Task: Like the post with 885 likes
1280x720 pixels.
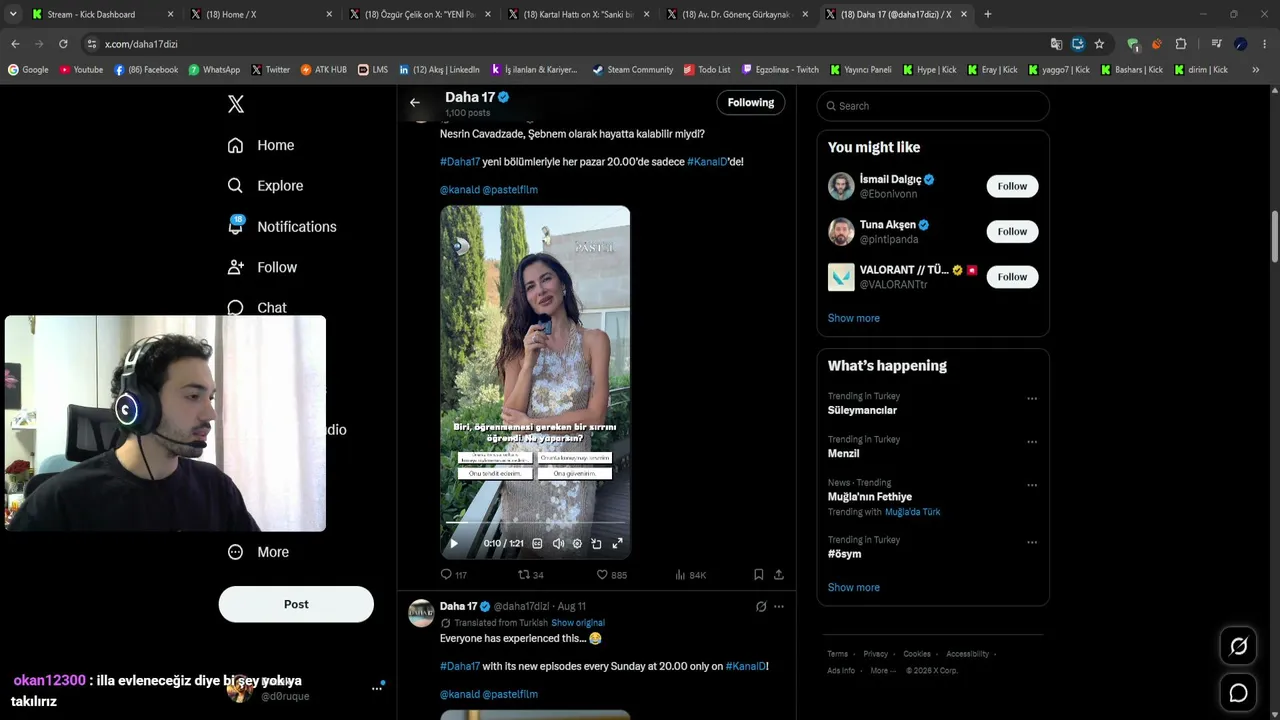Action: [612, 575]
